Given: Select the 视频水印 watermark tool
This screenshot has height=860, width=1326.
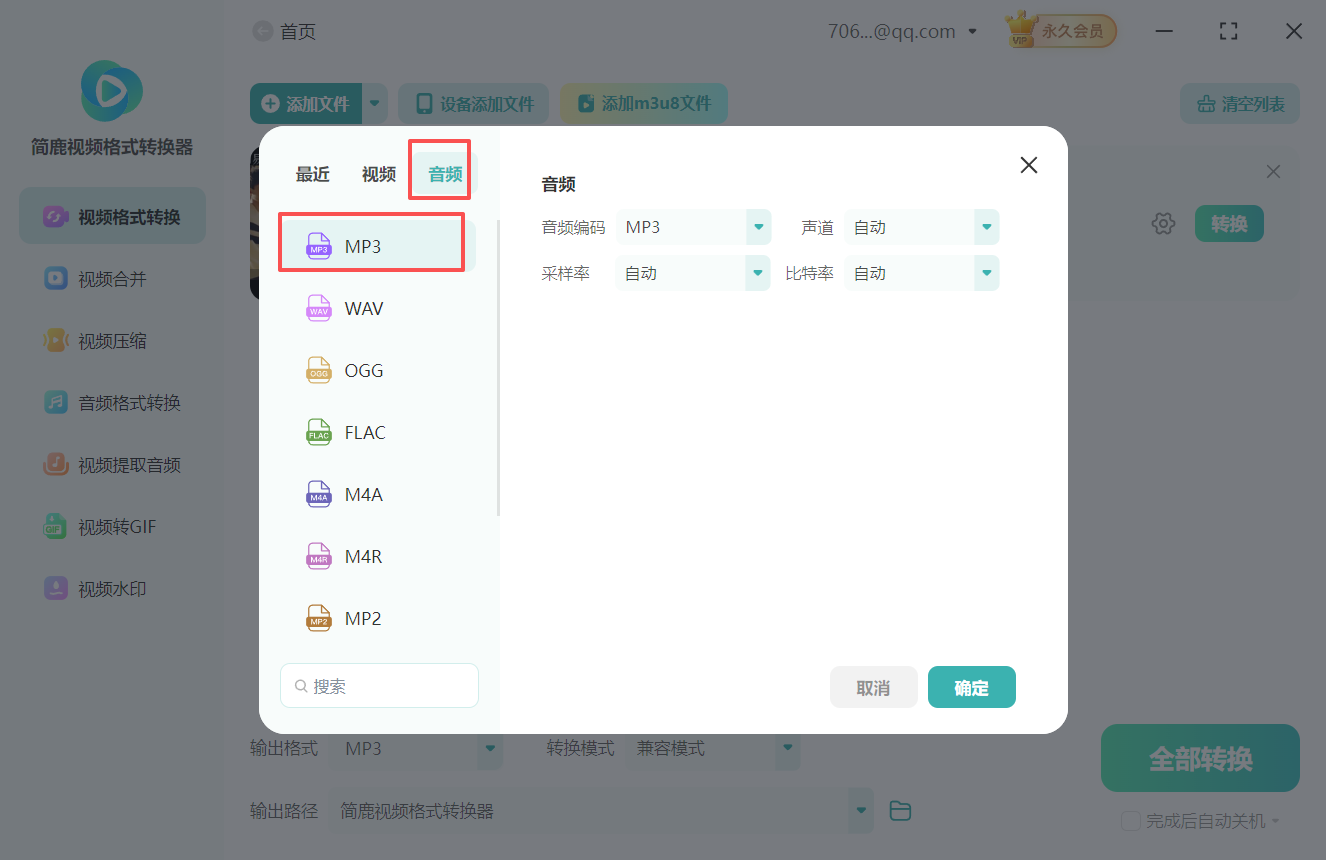Looking at the screenshot, I should [x=111, y=588].
